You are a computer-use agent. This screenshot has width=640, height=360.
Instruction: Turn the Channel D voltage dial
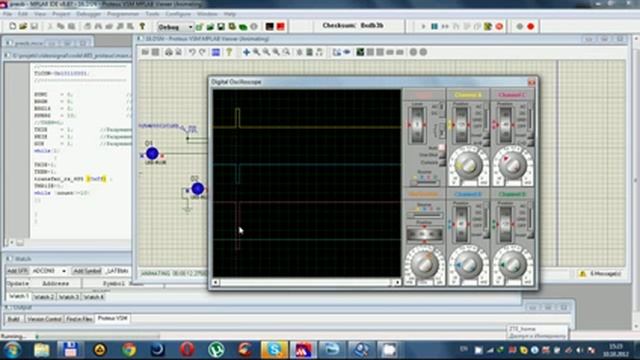[513, 264]
